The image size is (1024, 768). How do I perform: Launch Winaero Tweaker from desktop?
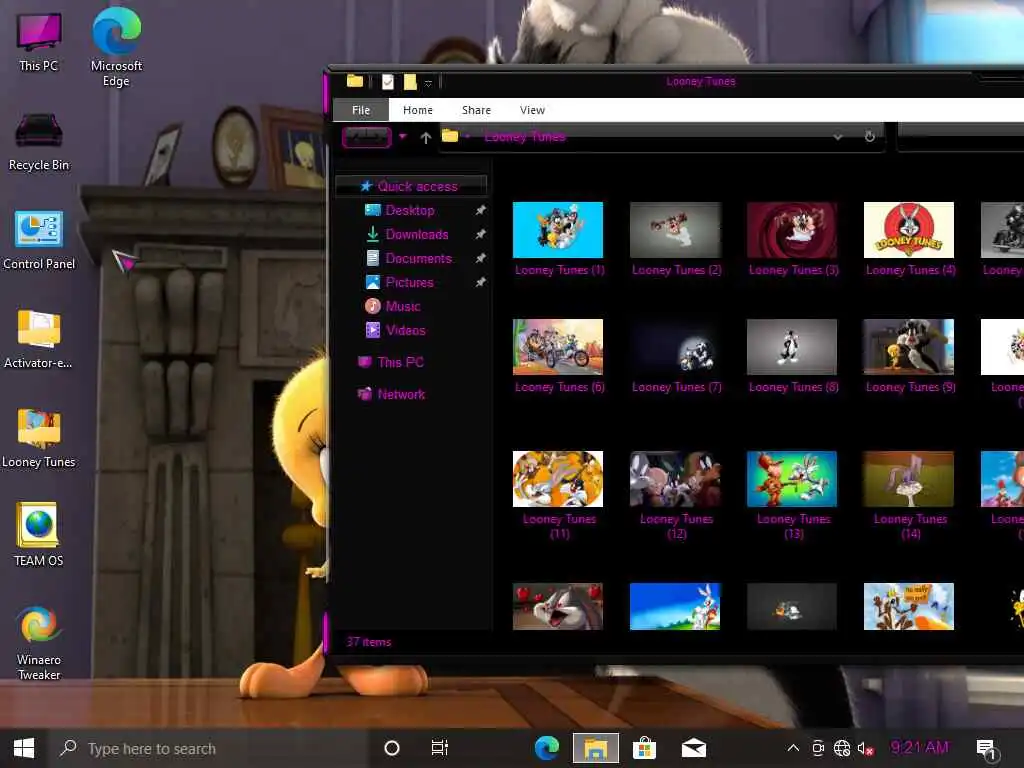(x=39, y=642)
